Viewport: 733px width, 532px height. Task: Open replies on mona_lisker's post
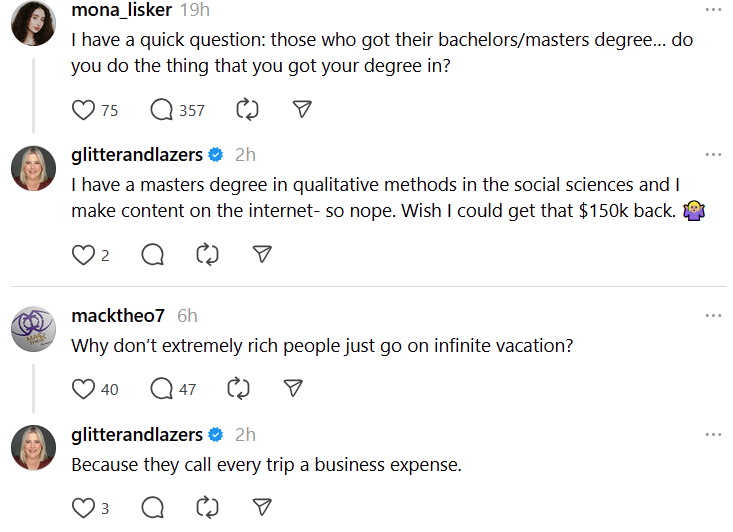(161, 110)
